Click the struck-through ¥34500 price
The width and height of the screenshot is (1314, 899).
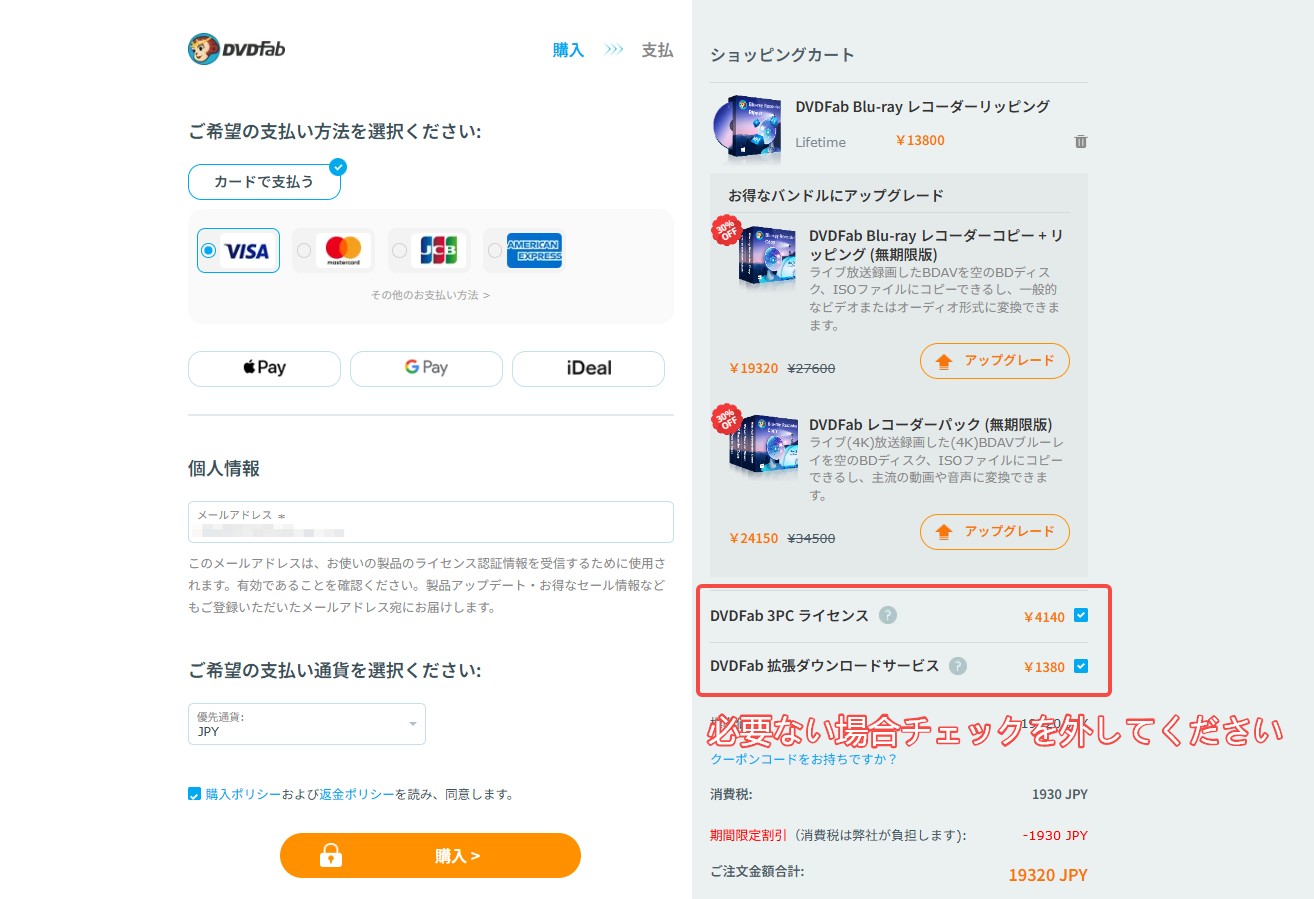tap(811, 538)
